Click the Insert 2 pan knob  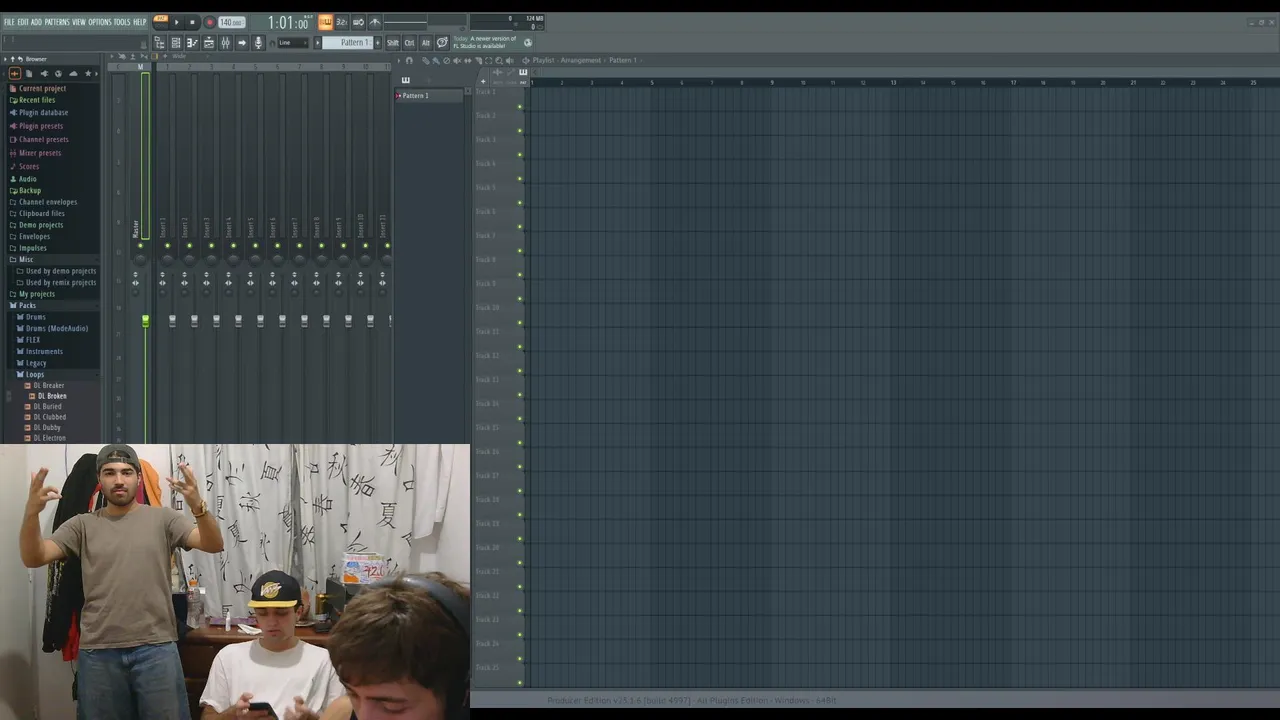pyautogui.click(x=188, y=259)
